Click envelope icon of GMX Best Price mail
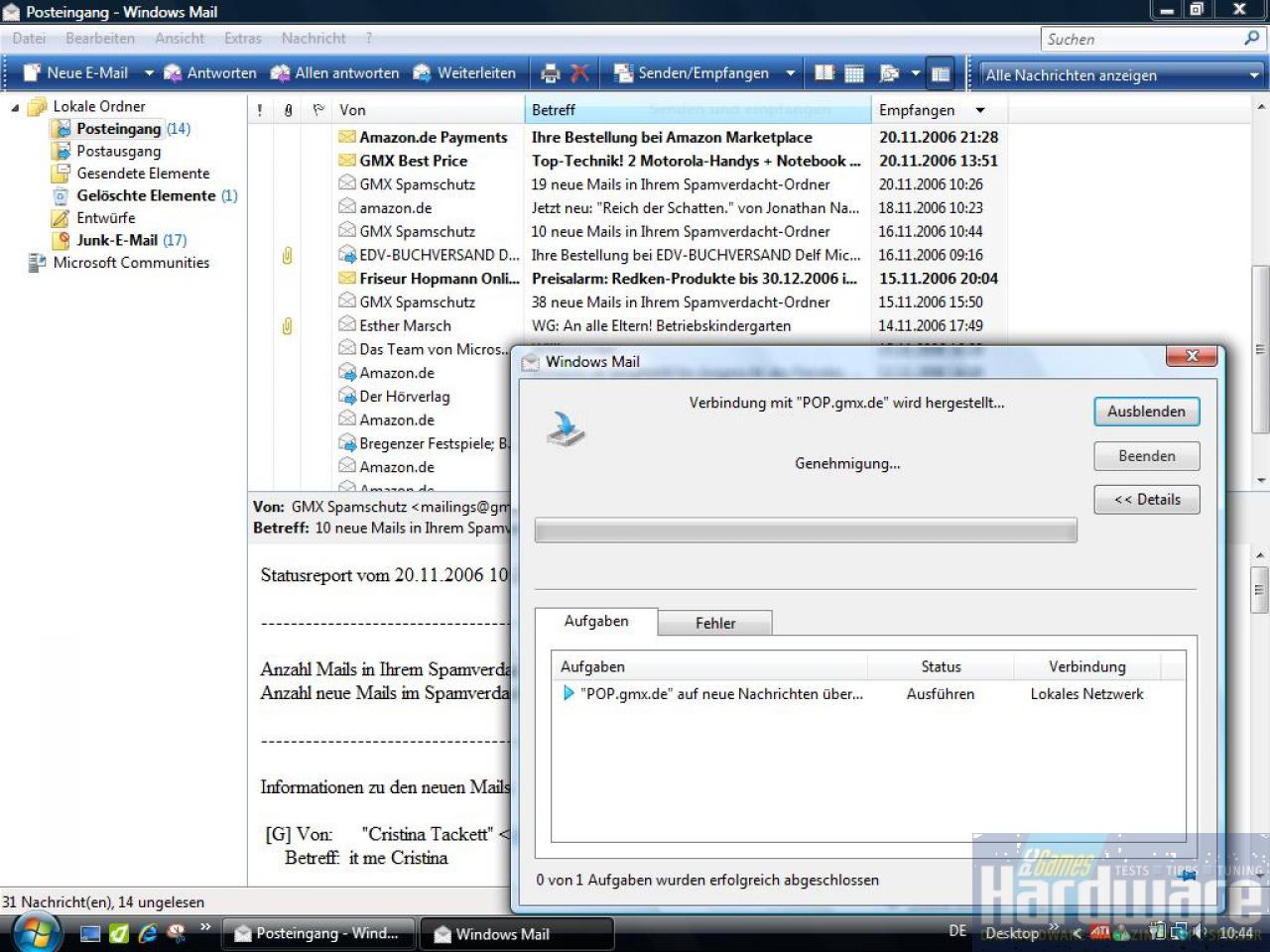The width and height of the screenshot is (1270, 952). tap(347, 161)
